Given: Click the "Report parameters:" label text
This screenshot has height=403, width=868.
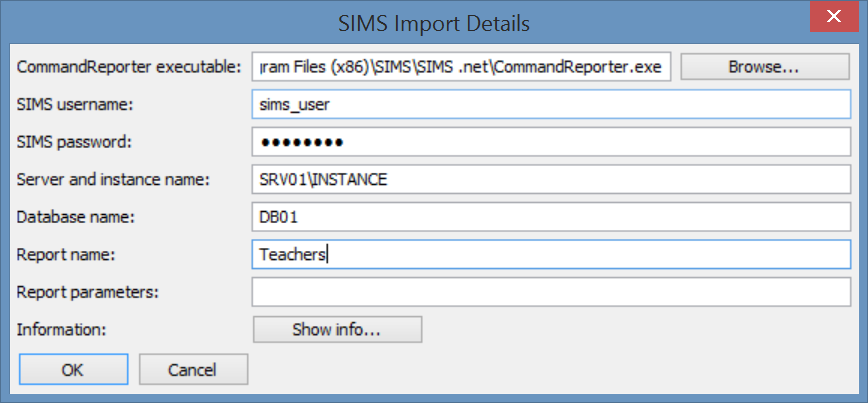Looking at the screenshot, I should tap(87, 292).
